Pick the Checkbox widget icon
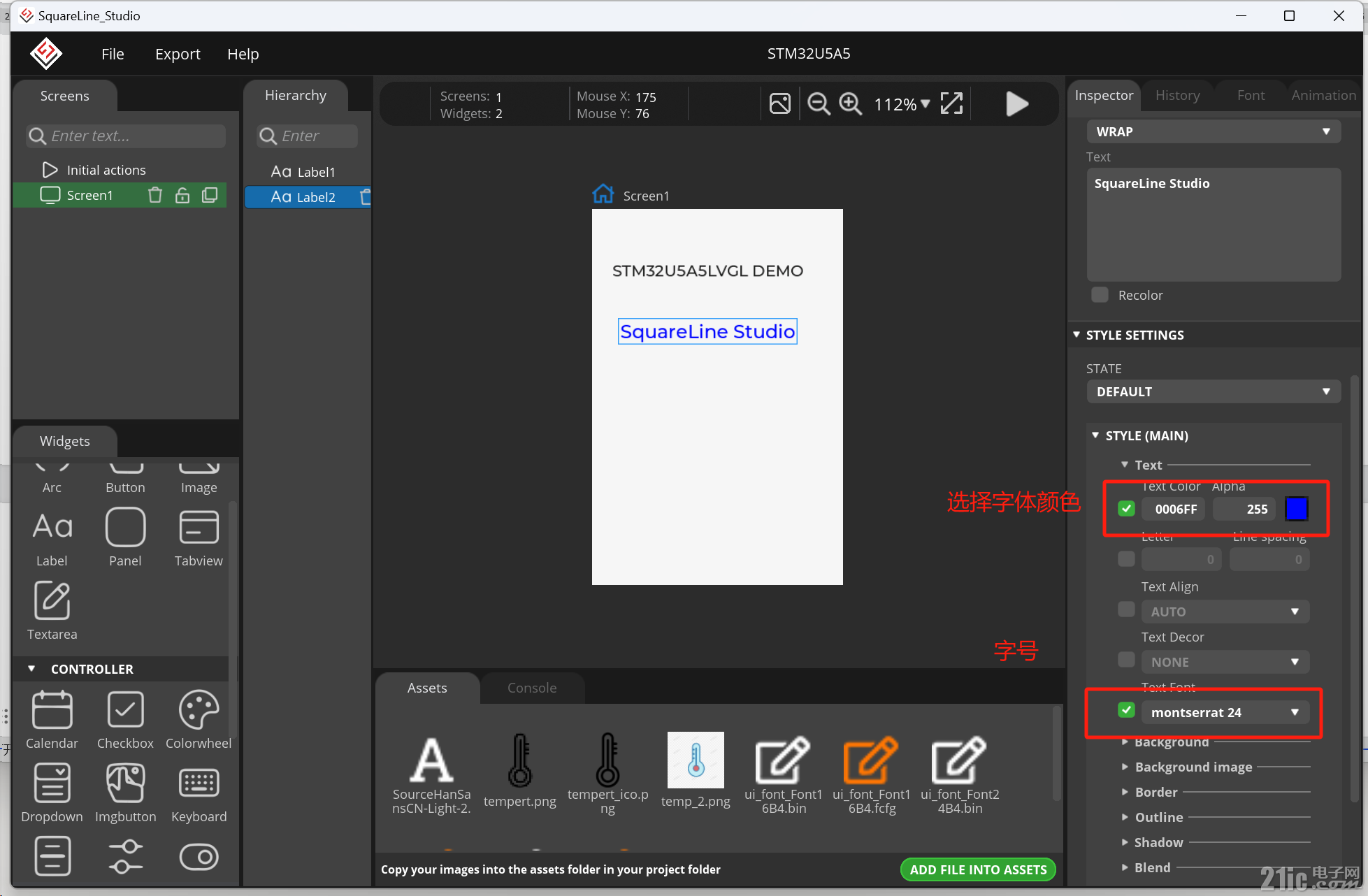Image resolution: width=1368 pixels, height=896 pixels. 125,709
